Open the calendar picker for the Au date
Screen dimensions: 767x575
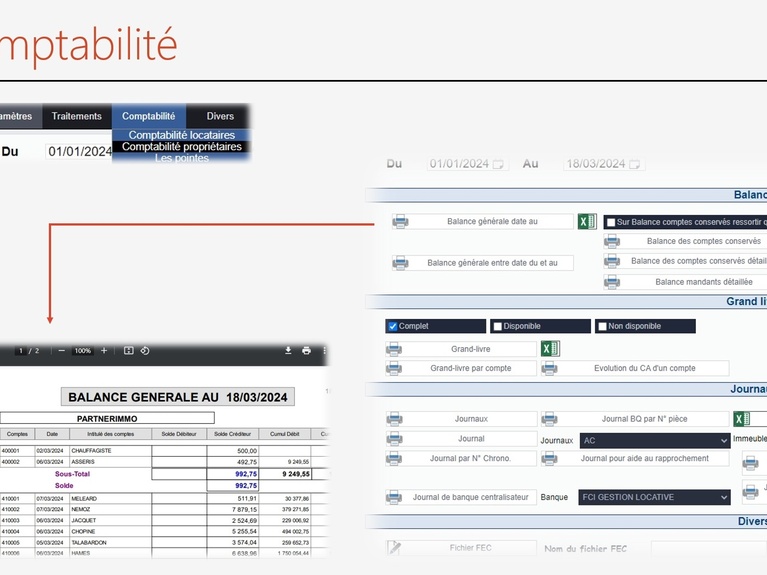coord(634,164)
